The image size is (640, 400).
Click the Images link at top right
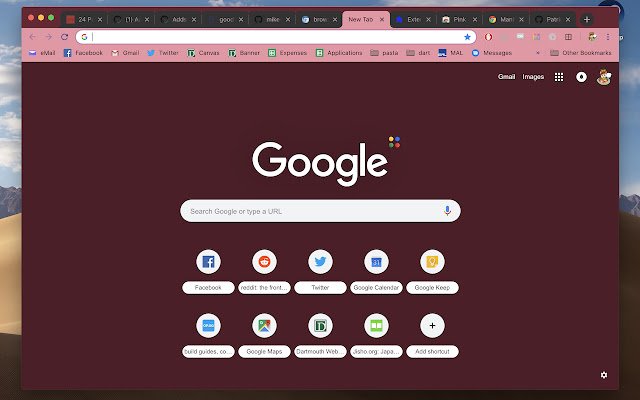click(x=533, y=77)
